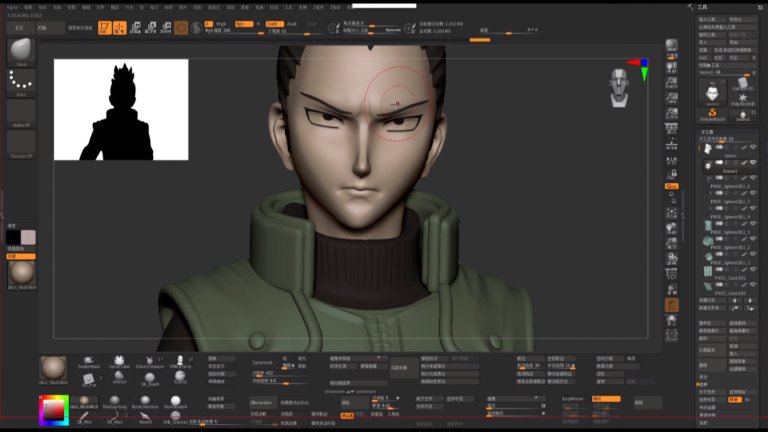Pick a hue in the color picker square
Screen dimensions: 768x432
[54, 410]
